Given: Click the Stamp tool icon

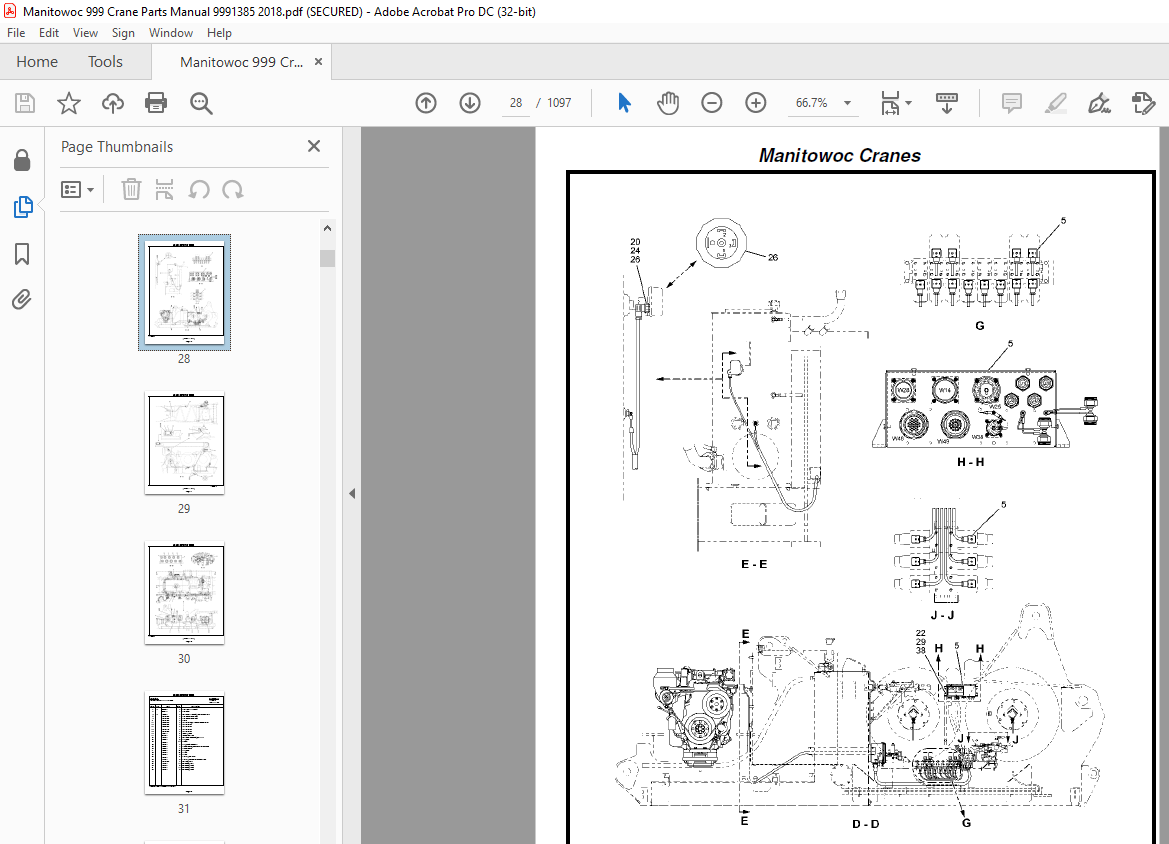Looking at the screenshot, I should click(1143, 103).
